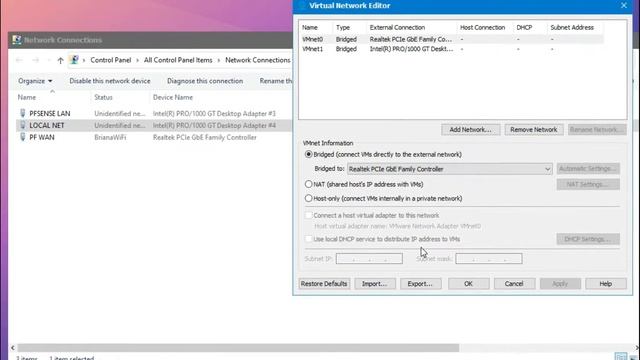Open the Organize dropdown menu
The image size is (640, 360).
[35, 81]
